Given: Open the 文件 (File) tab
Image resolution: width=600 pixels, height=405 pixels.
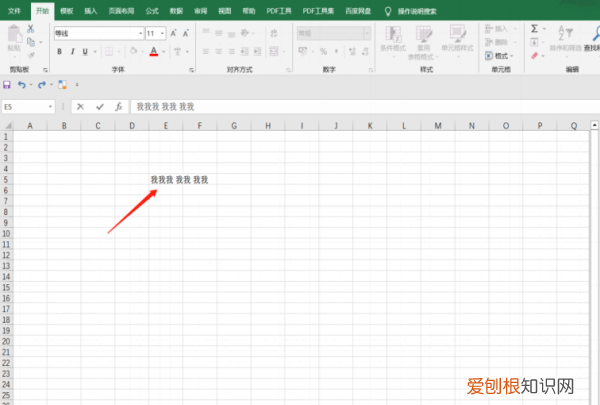Looking at the screenshot, I should [14, 11].
